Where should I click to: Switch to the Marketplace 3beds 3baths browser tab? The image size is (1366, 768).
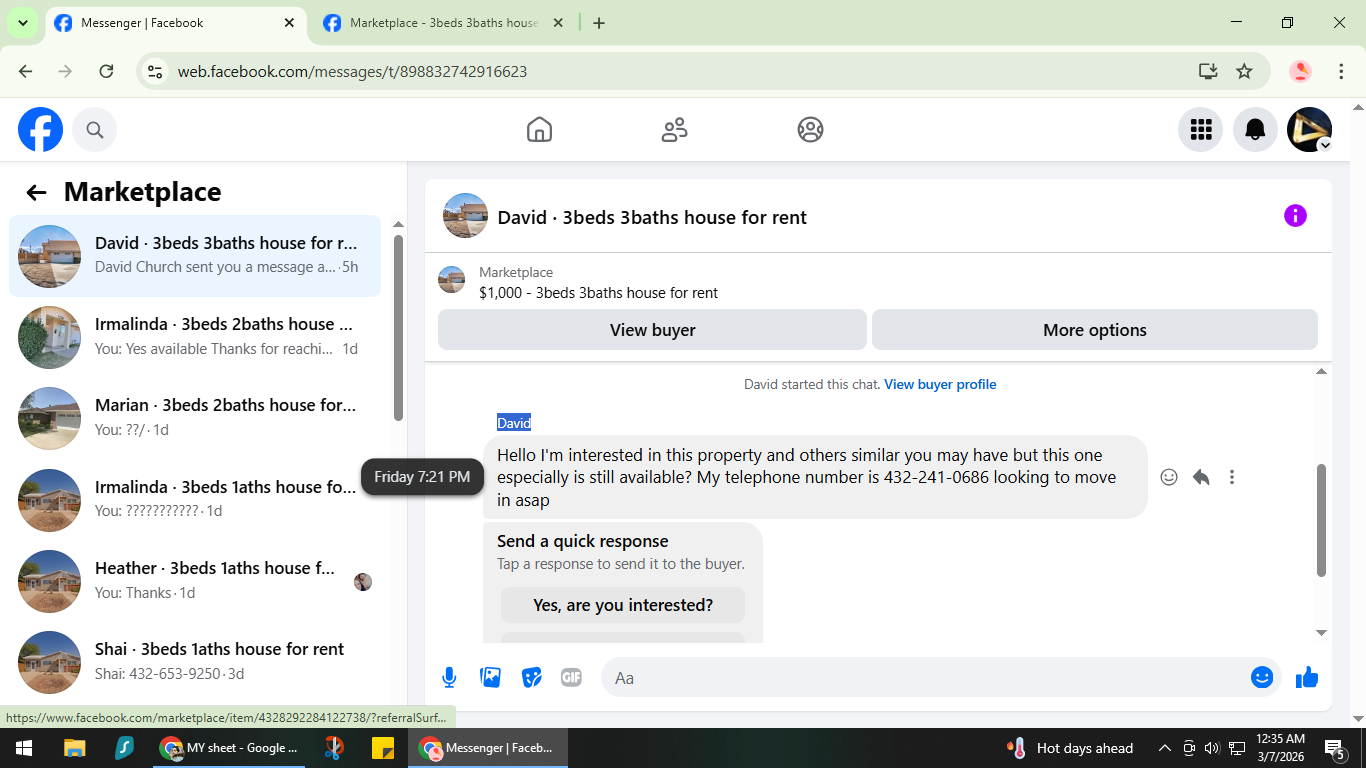(444, 23)
